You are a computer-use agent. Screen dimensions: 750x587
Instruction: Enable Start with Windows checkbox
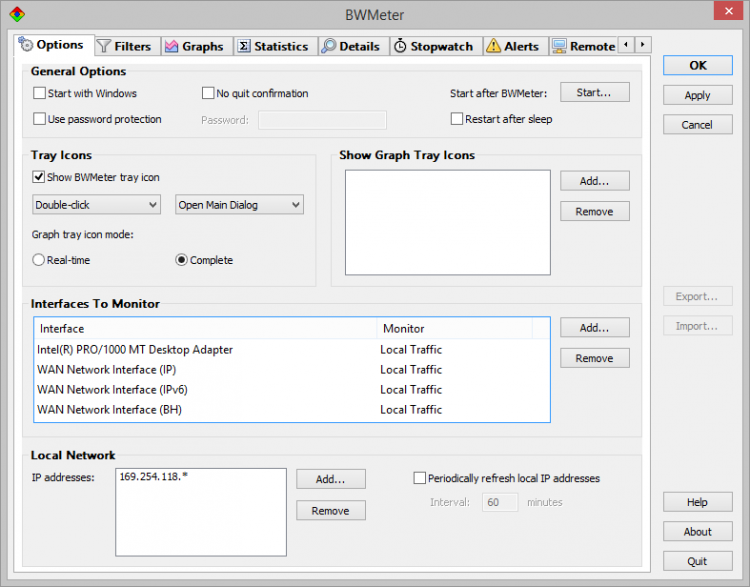click(39, 93)
